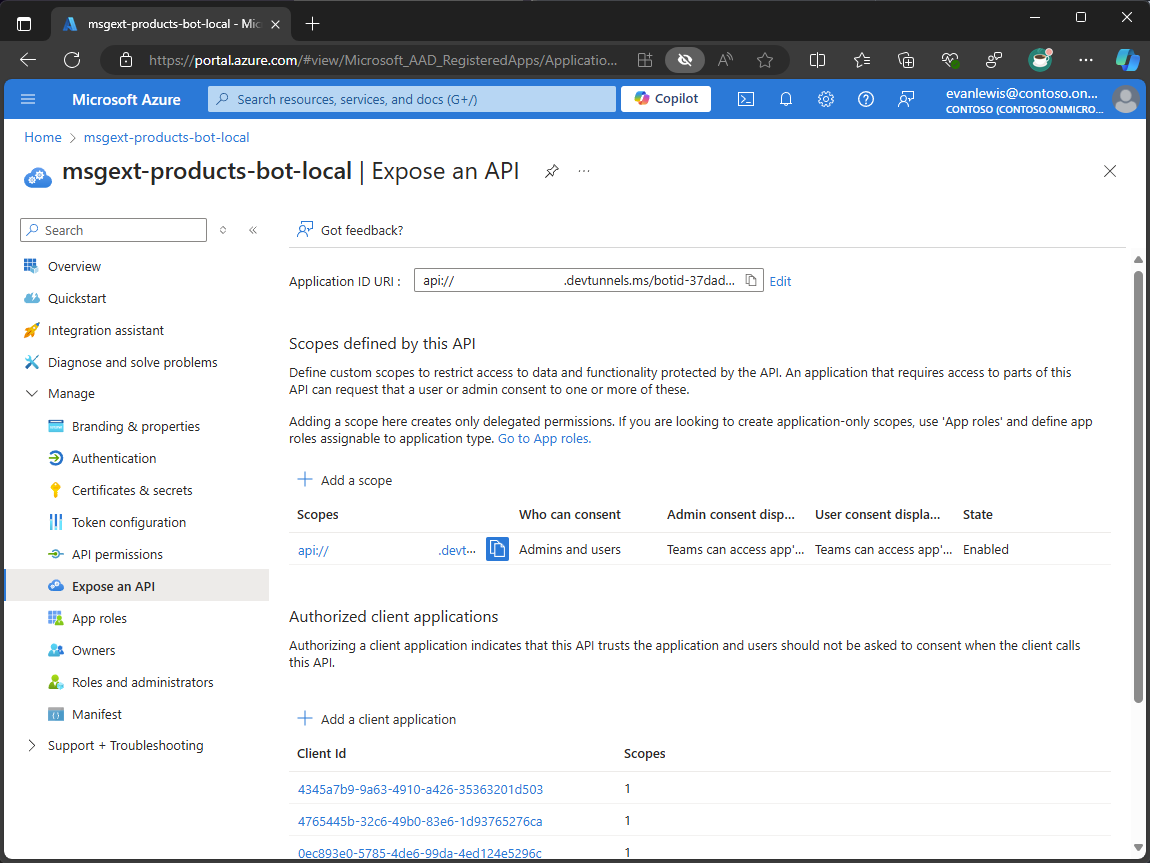Focus the global search resources box

(x=411, y=99)
